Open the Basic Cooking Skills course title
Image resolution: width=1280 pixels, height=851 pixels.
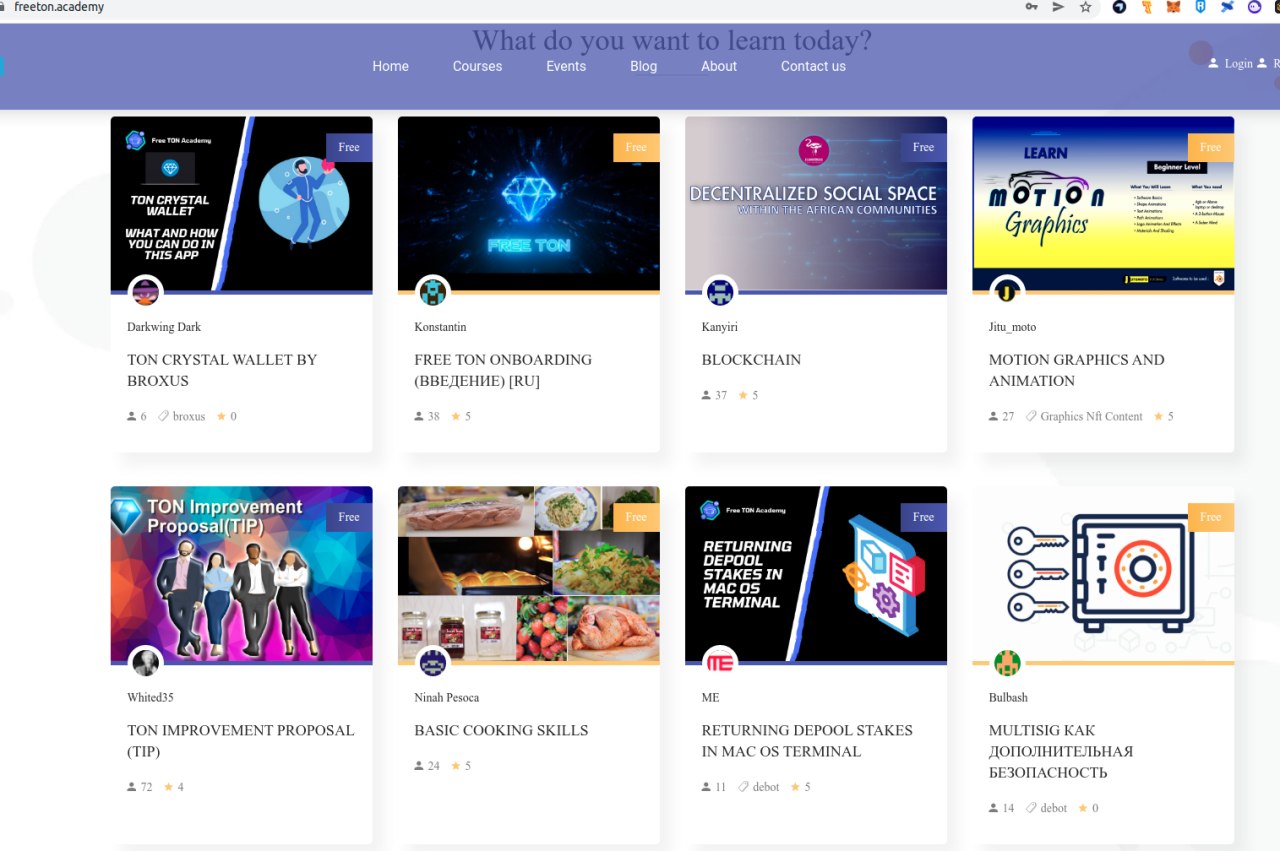click(501, 730)
